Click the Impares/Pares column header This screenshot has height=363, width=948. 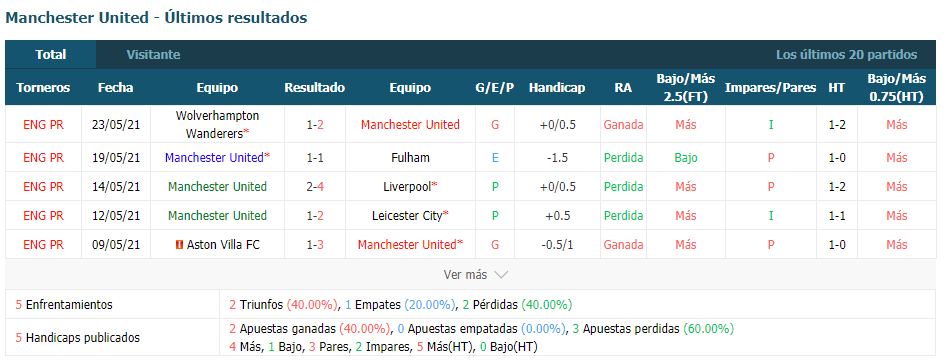click(770, 88)
